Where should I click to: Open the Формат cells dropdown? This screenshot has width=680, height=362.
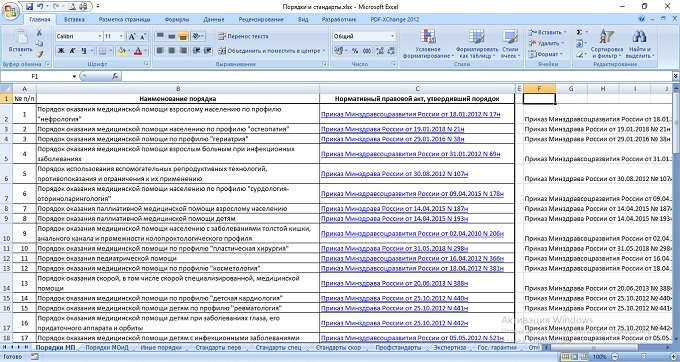[546, 54]
